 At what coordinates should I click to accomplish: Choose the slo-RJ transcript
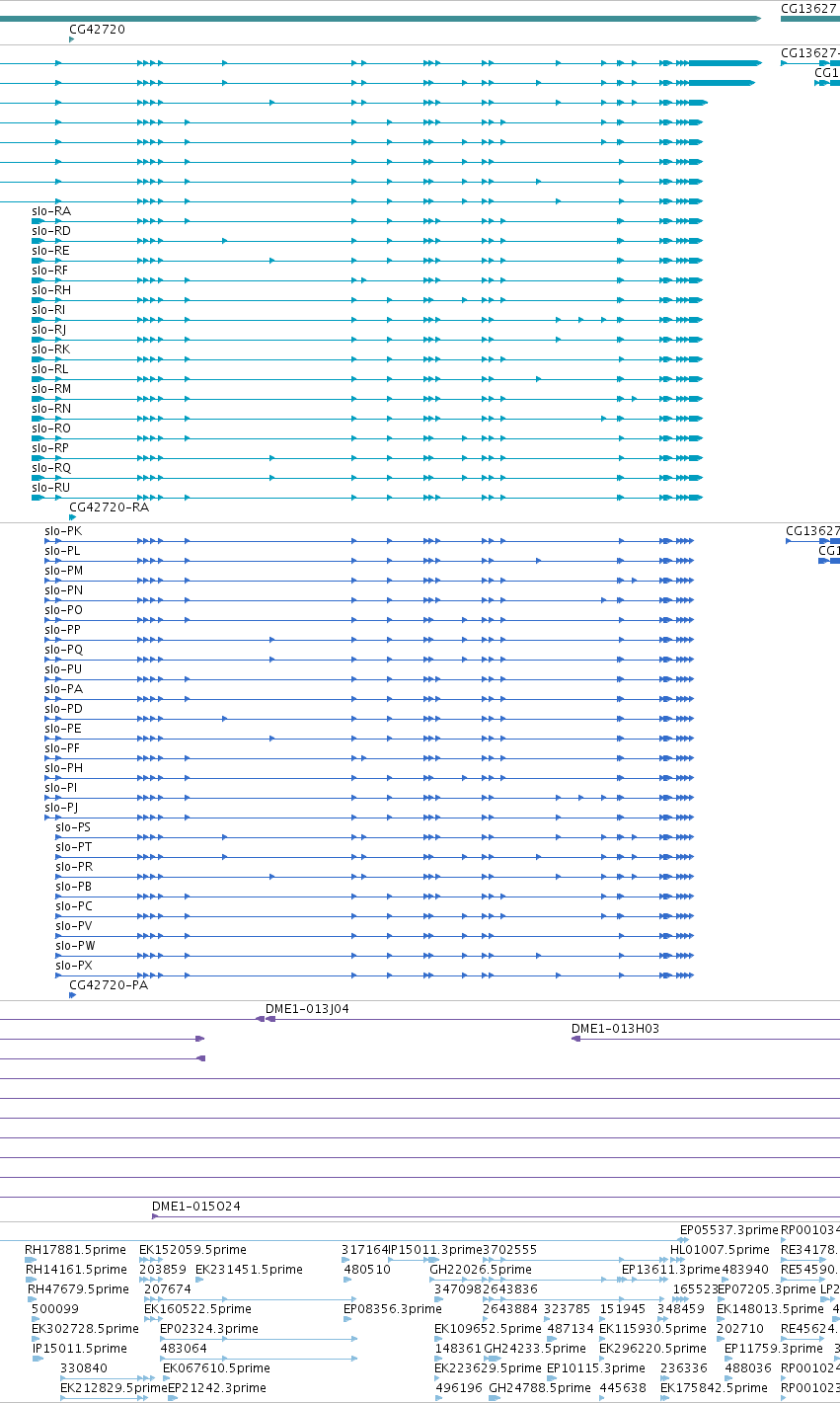[49, 330]
